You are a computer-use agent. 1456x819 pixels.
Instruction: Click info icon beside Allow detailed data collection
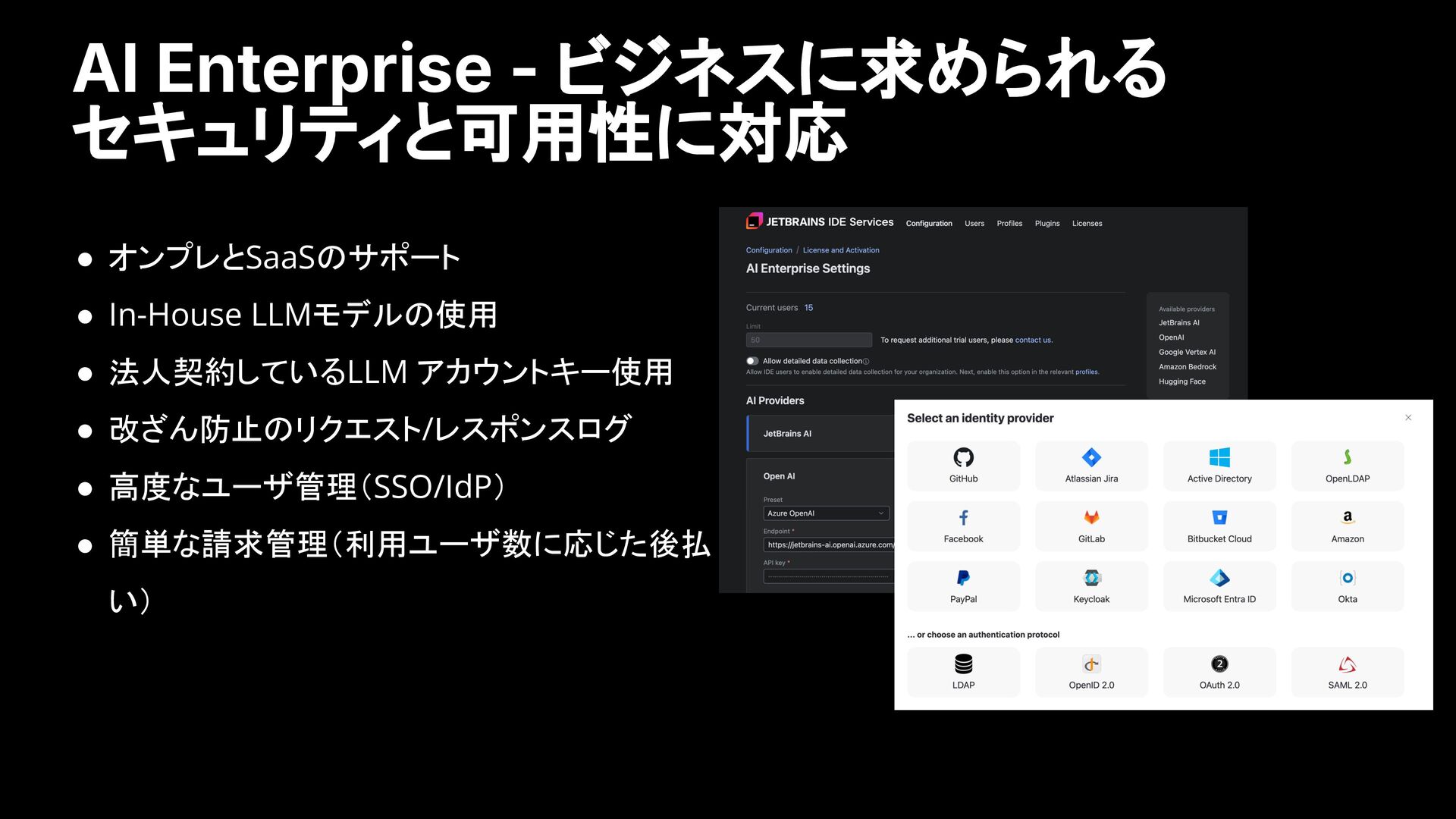(x=866, y=362)
